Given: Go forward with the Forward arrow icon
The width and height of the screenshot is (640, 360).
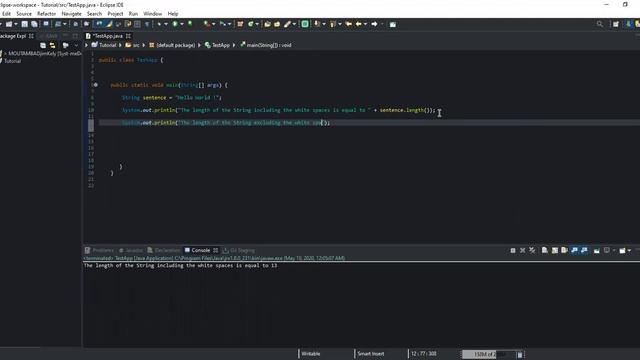Looking at the screenshot, I should (x=374, y=24).
